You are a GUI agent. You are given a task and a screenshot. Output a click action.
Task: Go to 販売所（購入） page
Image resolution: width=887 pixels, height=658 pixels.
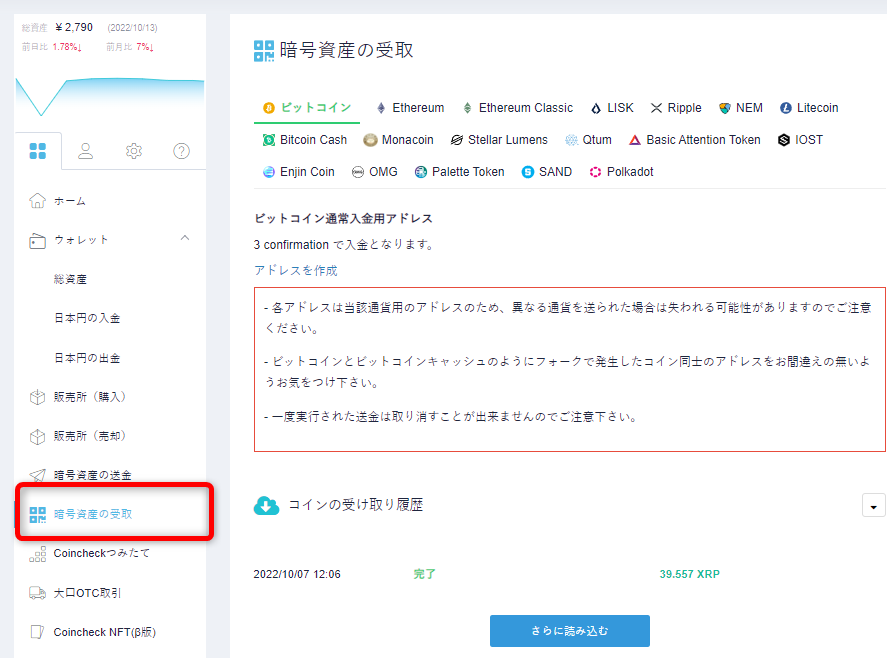[x=90, y=397]
